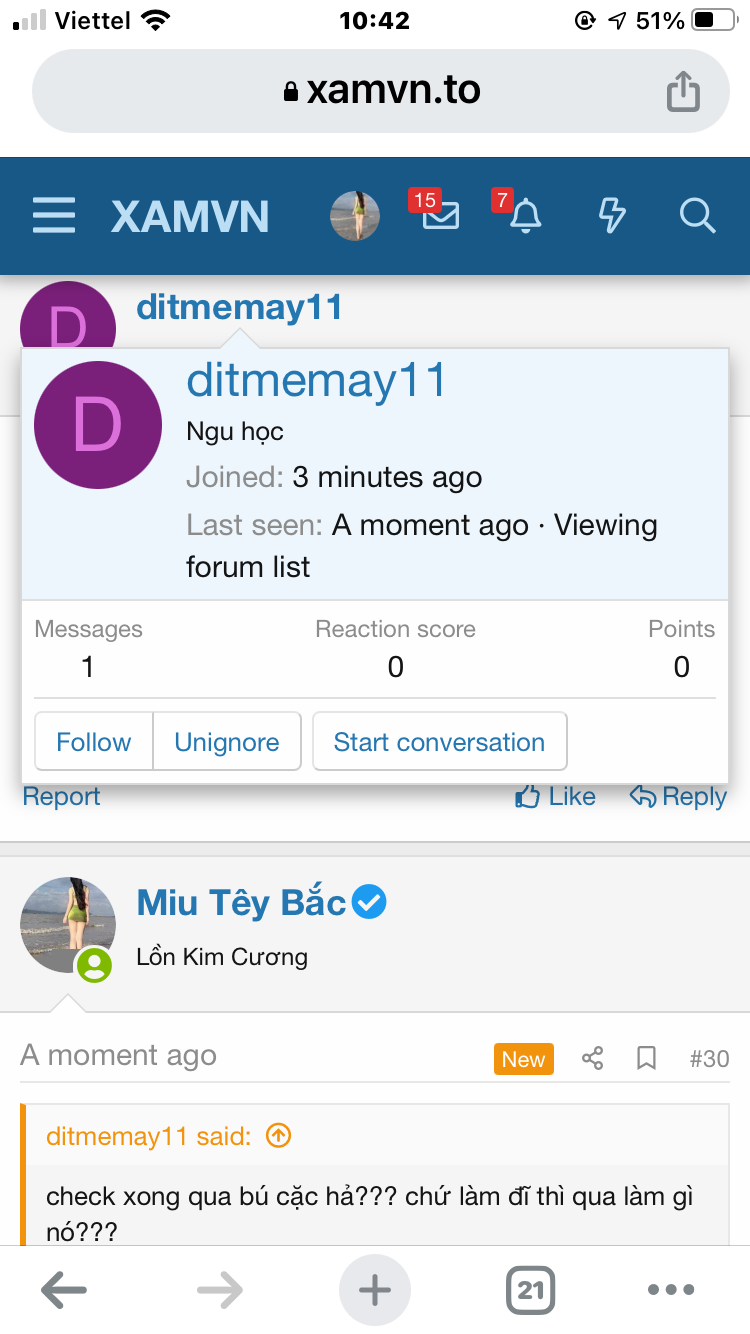750x1334 pixels.
Task: Open a new browser tab with plus
Action: [375, 1290]
